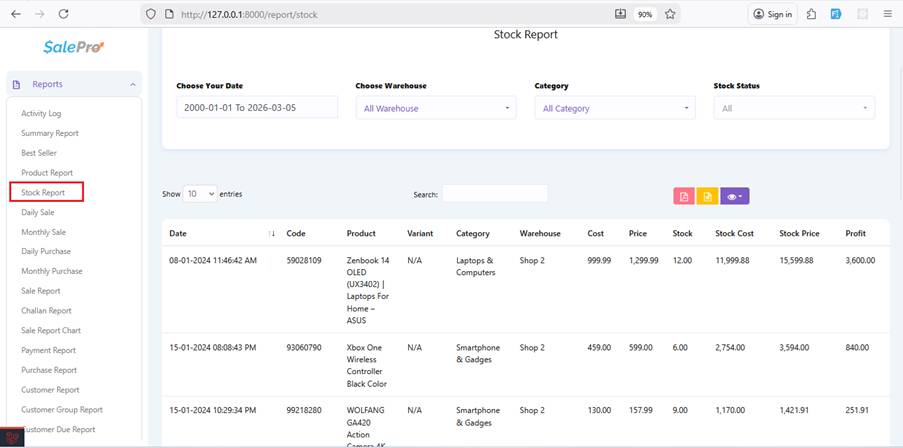Change the show entries count selector
This screenshot has width=903, height=448.
(x=200, y=194)
